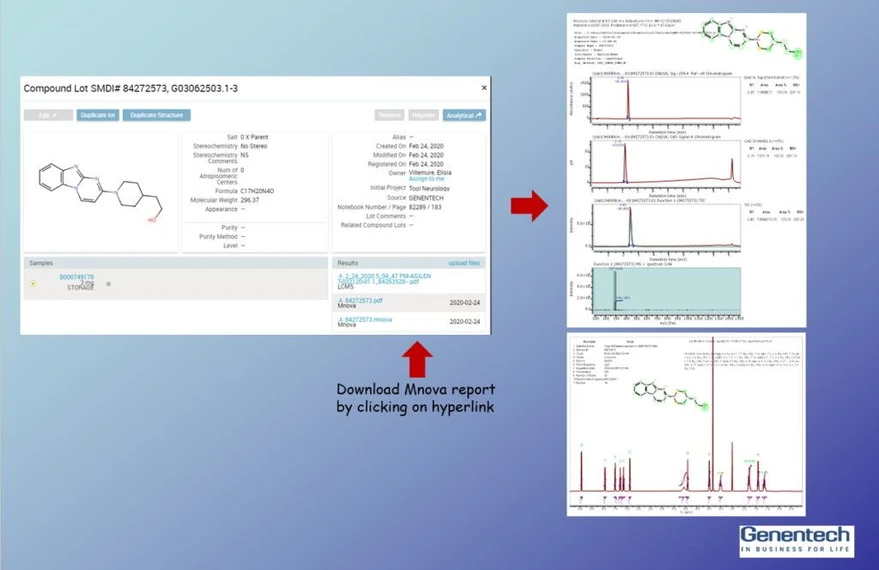Click the Duplicate lot button
Screen dimensions: 879x570
click(x=98, y=115)
